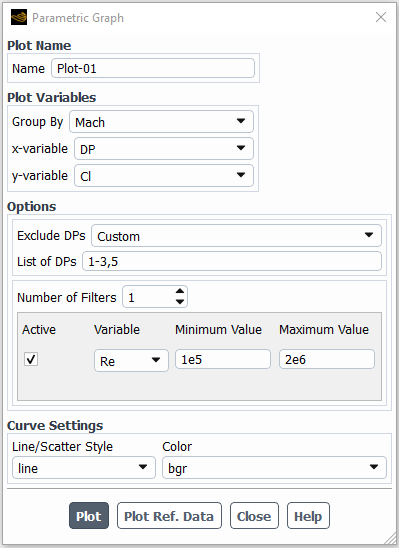Open Help for the Parametric Graph
Viewport: 399px width, 548px height.
point(308,516)
